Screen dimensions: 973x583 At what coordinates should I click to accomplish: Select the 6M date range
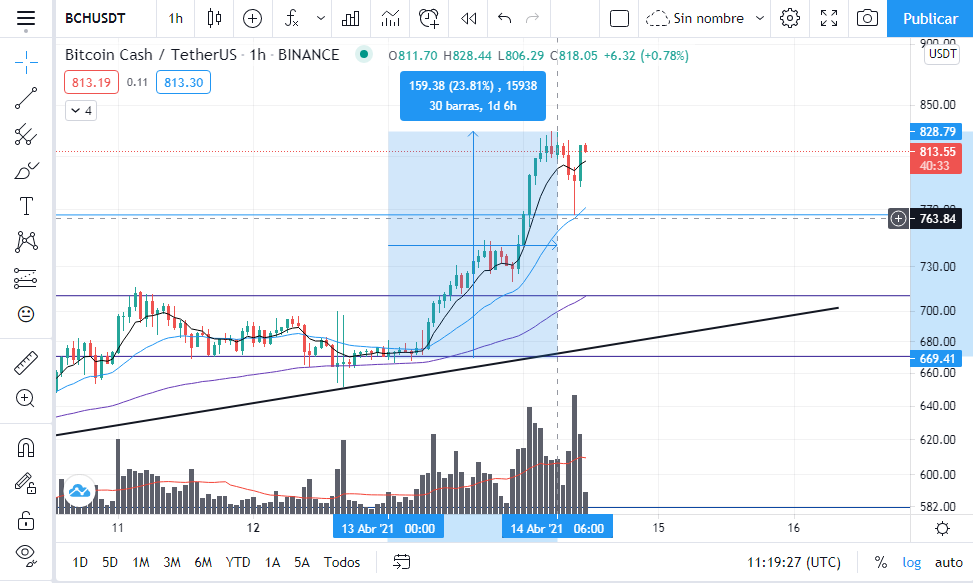pos(203,563)
